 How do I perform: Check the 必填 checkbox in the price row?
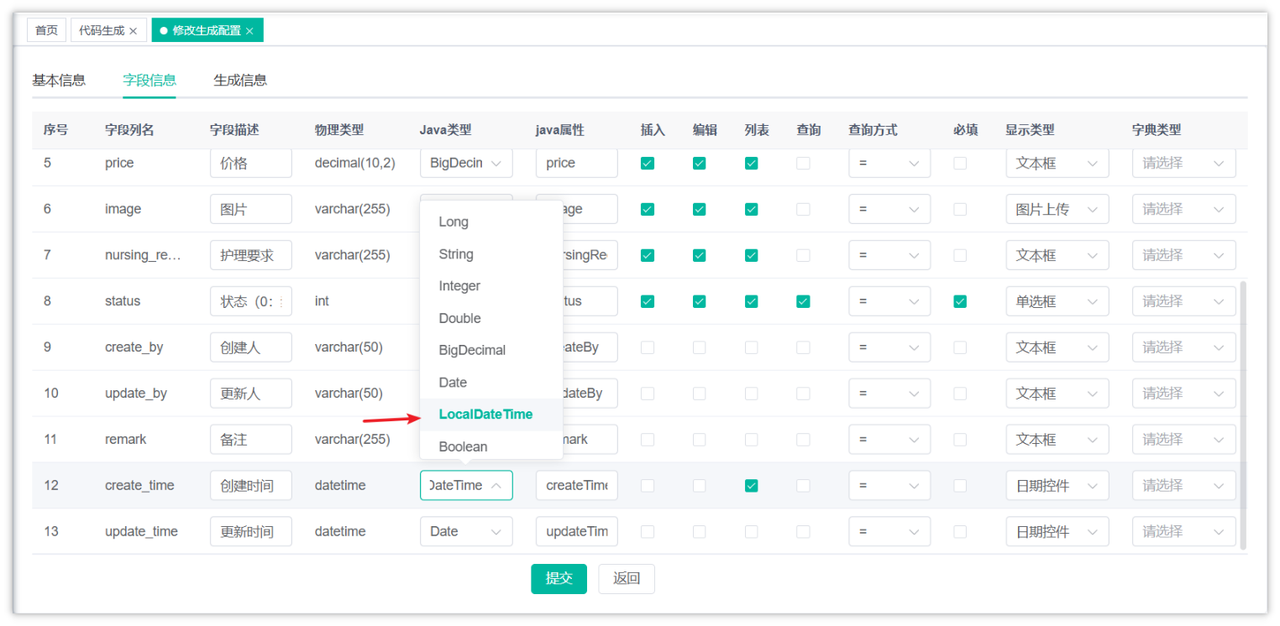click(960, 163)
